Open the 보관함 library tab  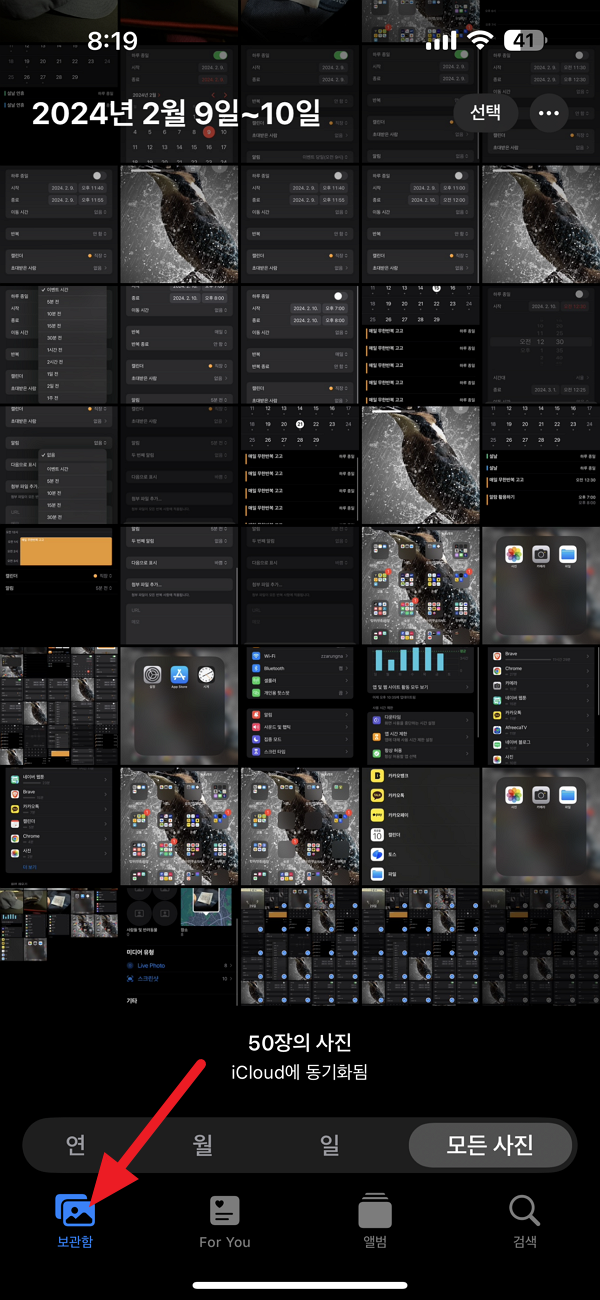76,1222
